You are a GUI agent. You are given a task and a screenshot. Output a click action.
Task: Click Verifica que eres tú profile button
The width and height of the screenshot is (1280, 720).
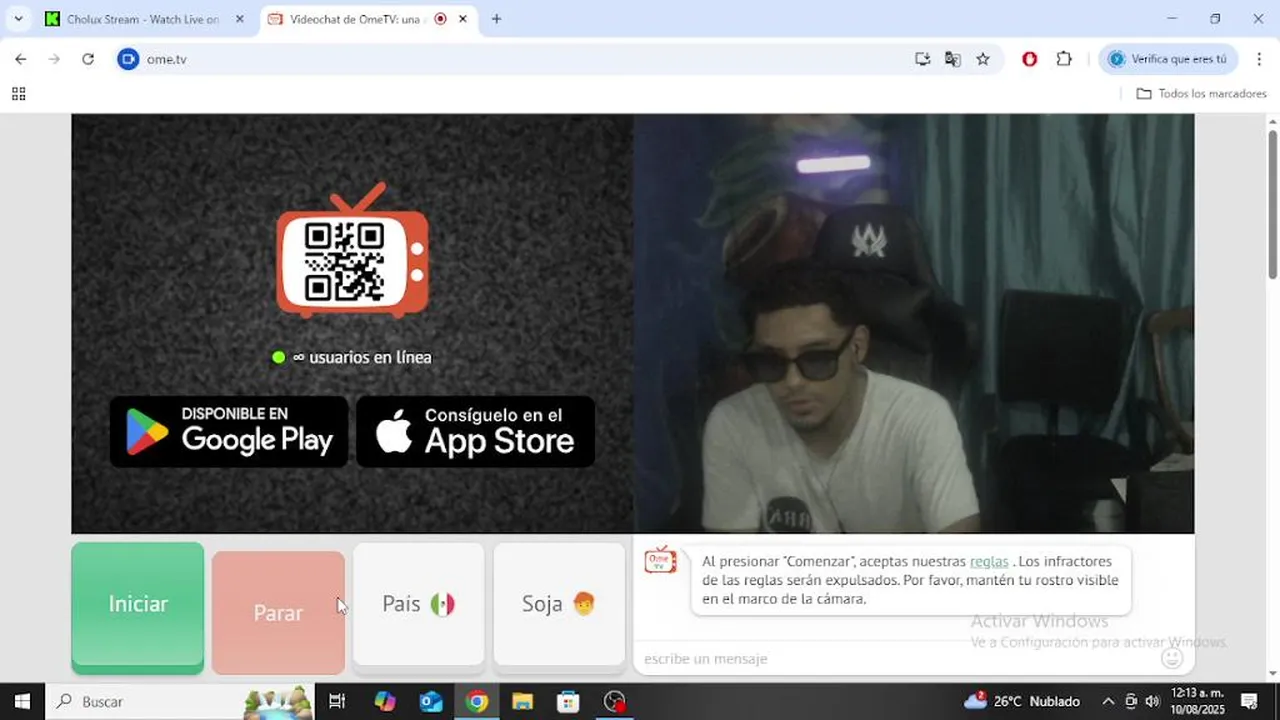pos(1168,59)
